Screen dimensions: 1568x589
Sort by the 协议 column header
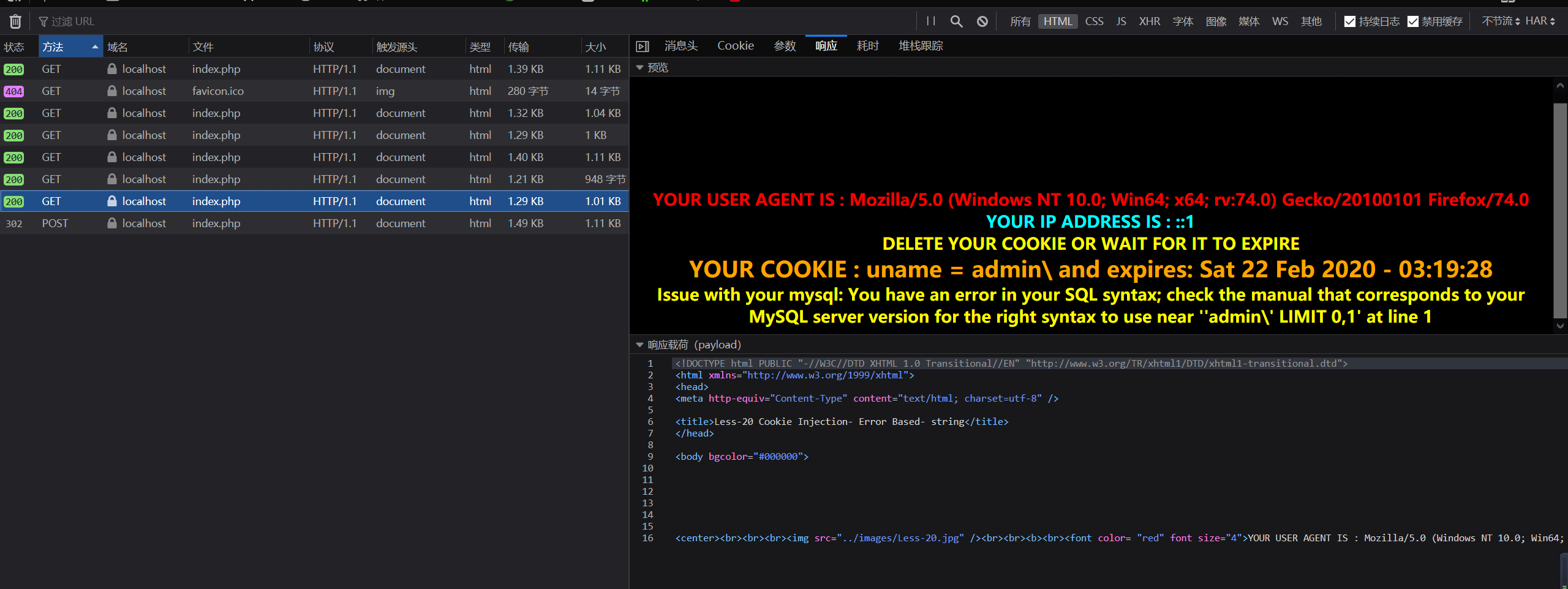point(341,47)
